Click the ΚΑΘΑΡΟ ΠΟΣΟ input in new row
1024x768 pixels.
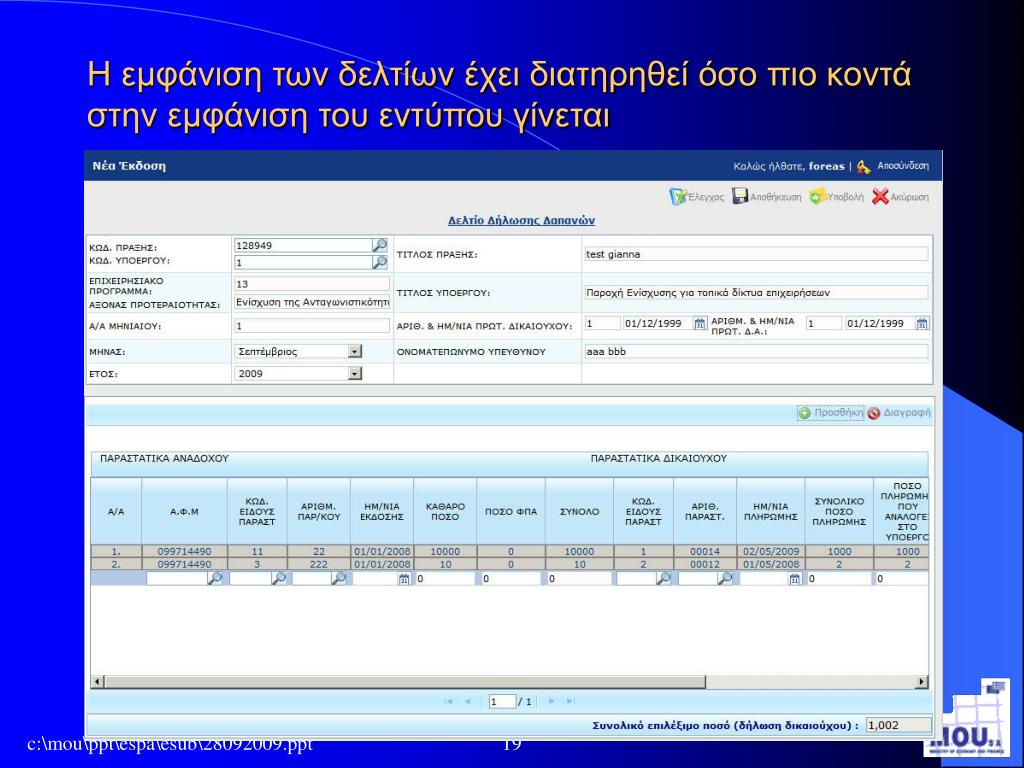[445, 579]
